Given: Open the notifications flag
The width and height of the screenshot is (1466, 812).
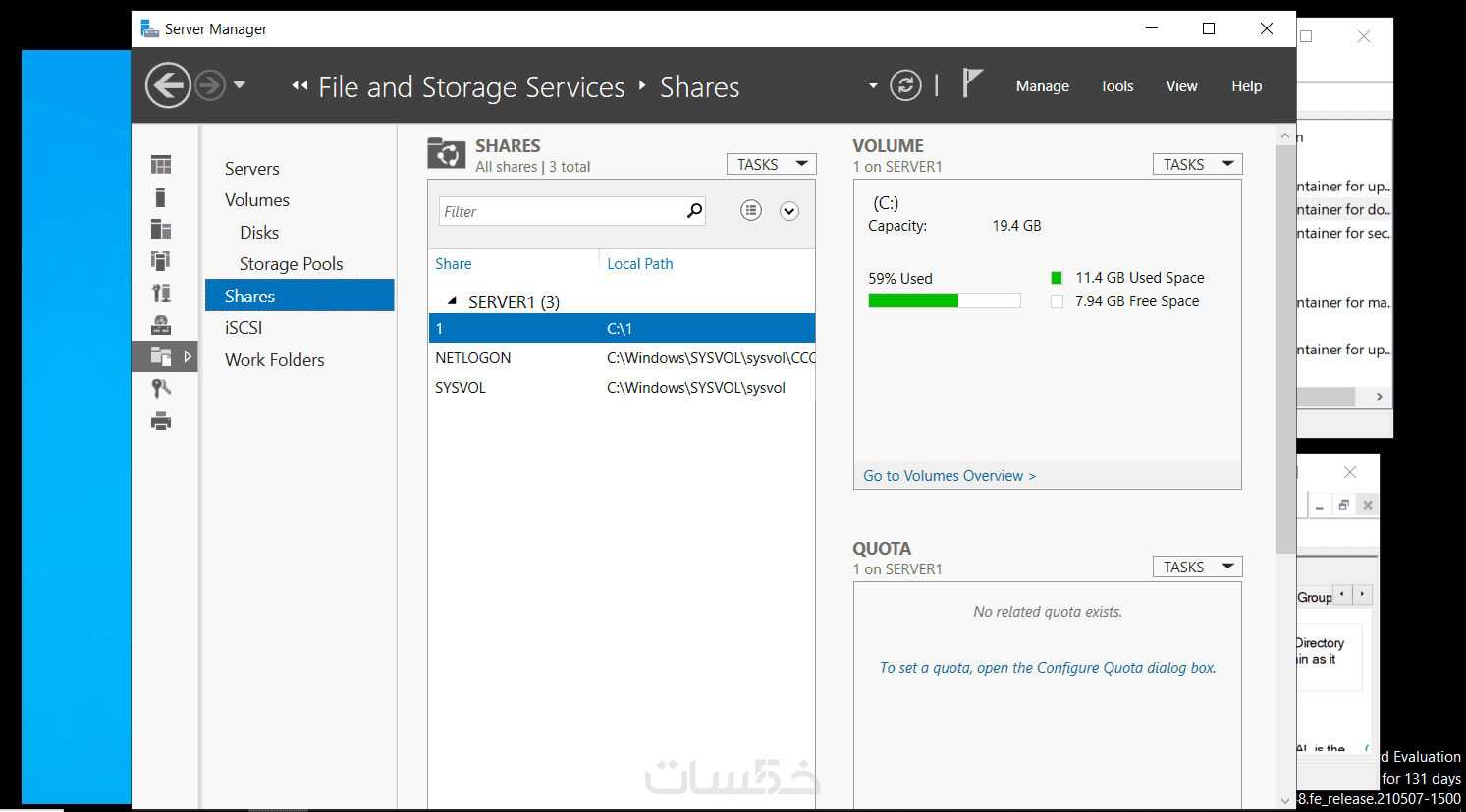Looking at the screenshot, I should 971,84.
